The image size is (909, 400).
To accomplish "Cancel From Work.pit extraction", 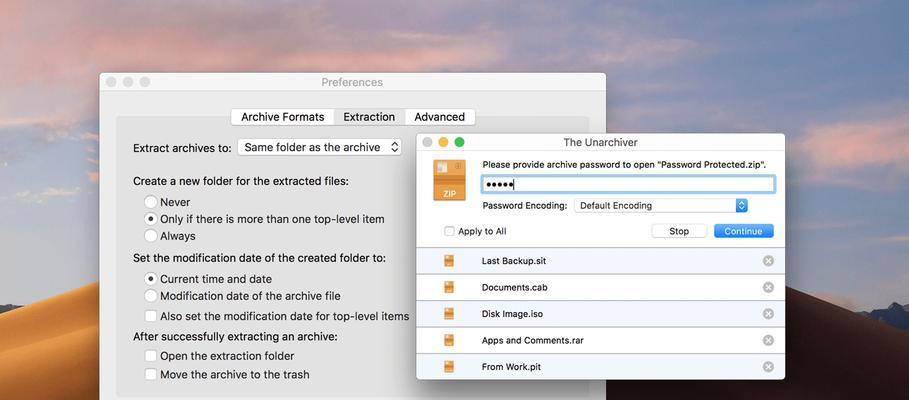I will tap(768, 367).
